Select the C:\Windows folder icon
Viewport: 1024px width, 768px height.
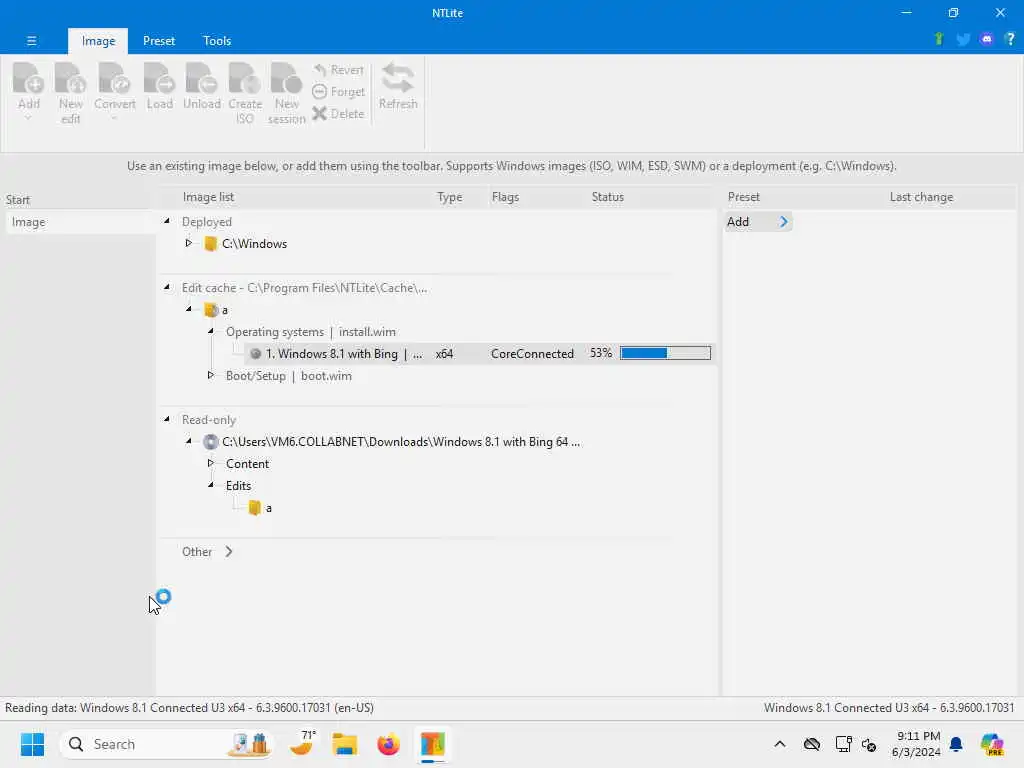click(210, 244)
